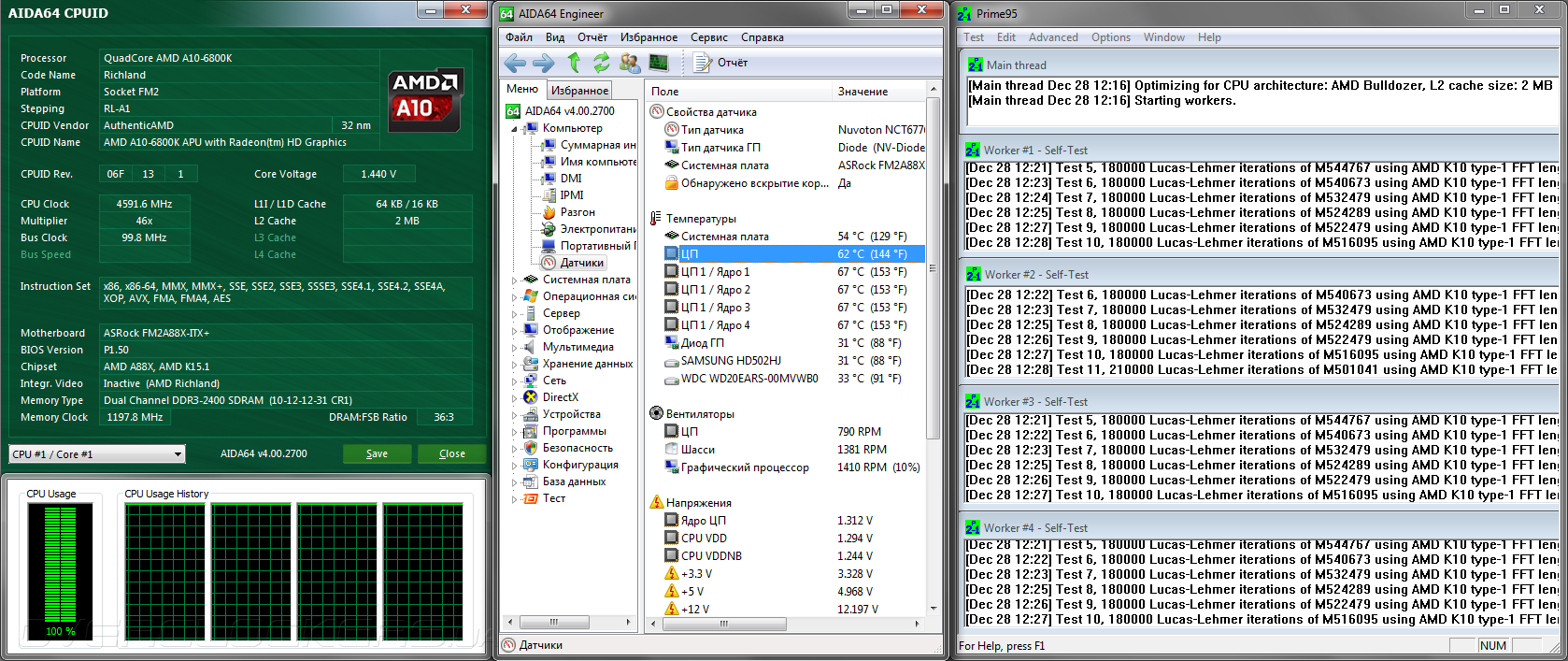Go up one level with the green arrow
Image resolution: width=1568 pixels, height=661 pixels.
[574, 63]
